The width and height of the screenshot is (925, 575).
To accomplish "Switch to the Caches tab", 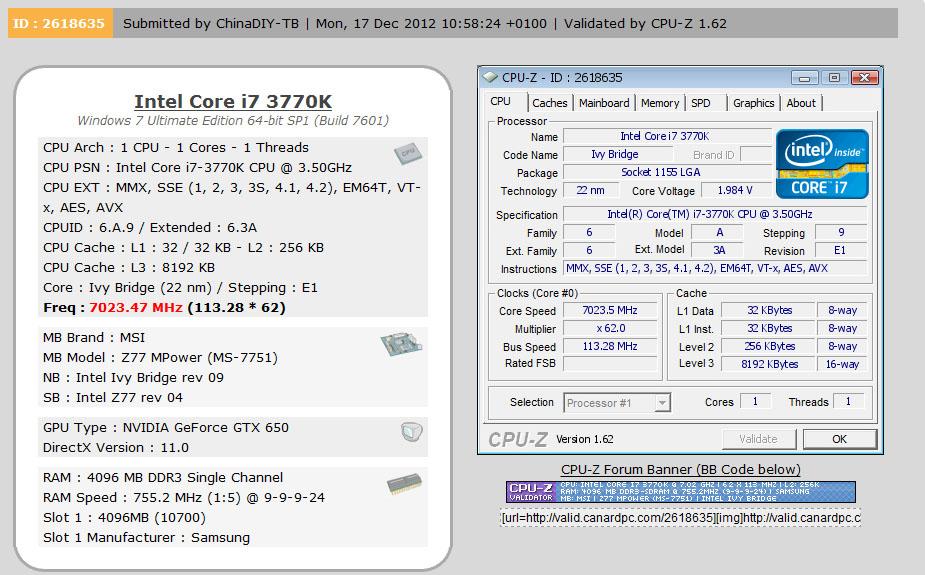I will pos(549,103).
